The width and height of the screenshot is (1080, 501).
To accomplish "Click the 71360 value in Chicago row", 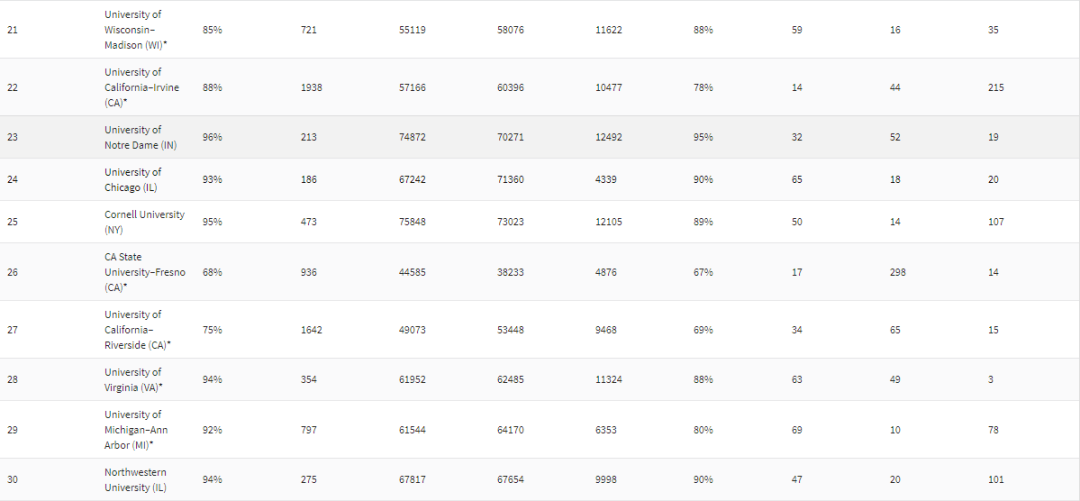I will (510, 180).
